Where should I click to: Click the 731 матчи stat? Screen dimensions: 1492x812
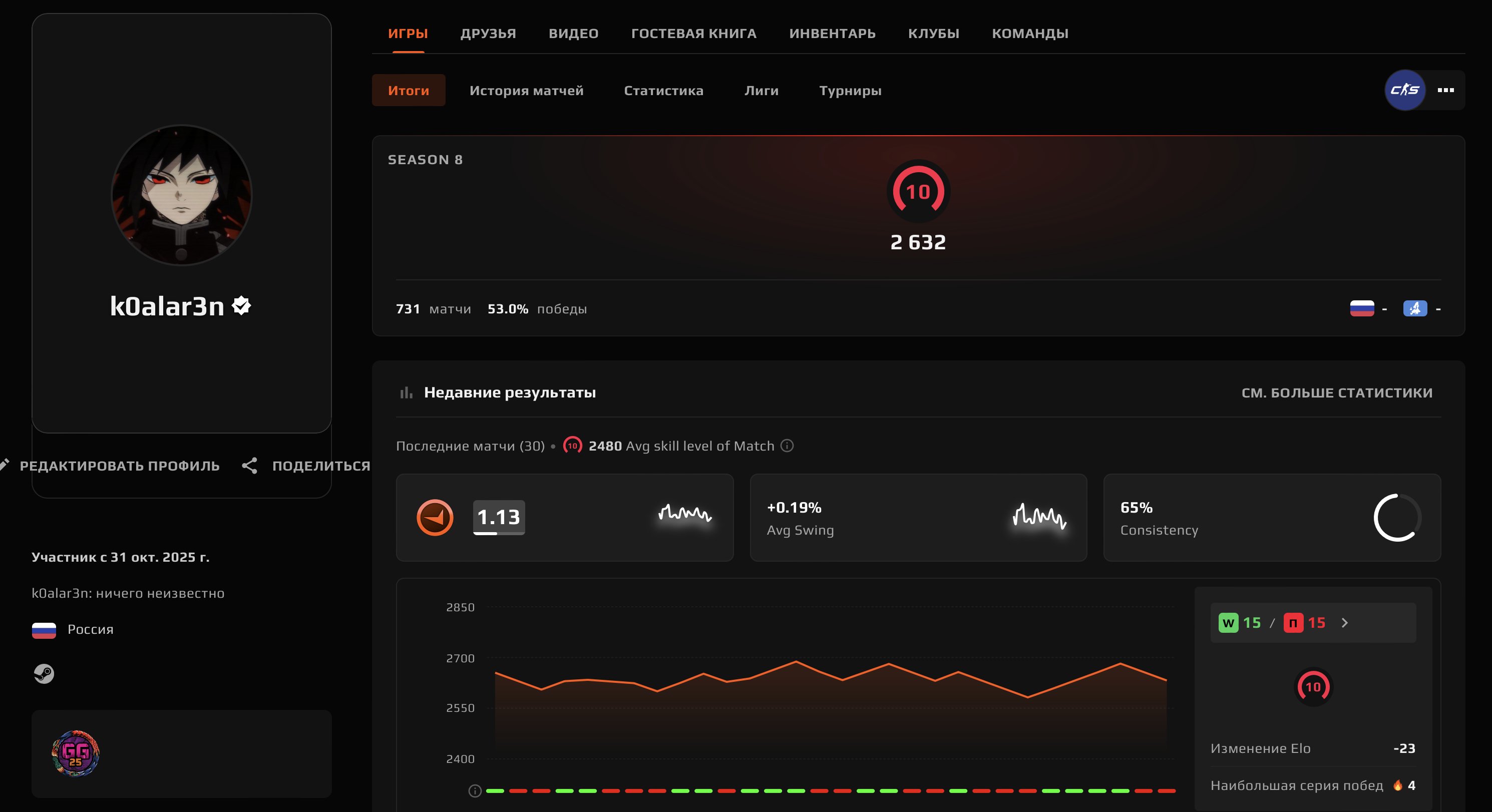pyautogui.click(x=433, y=309)
